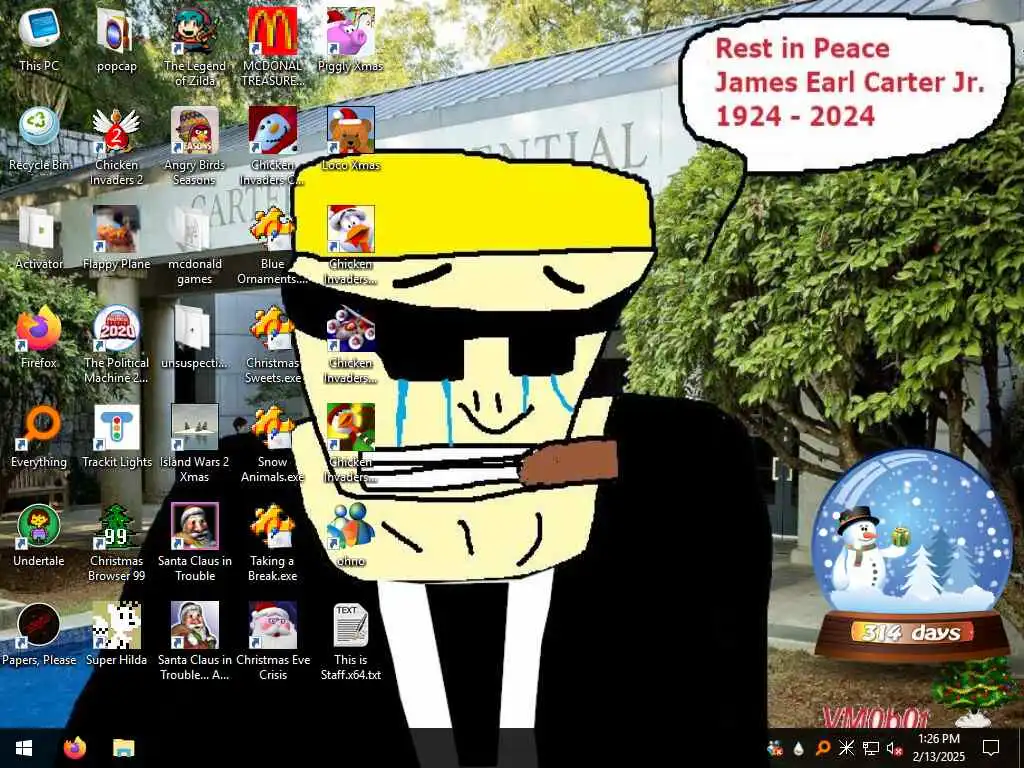Open network status from the tray

pos(871,748)
